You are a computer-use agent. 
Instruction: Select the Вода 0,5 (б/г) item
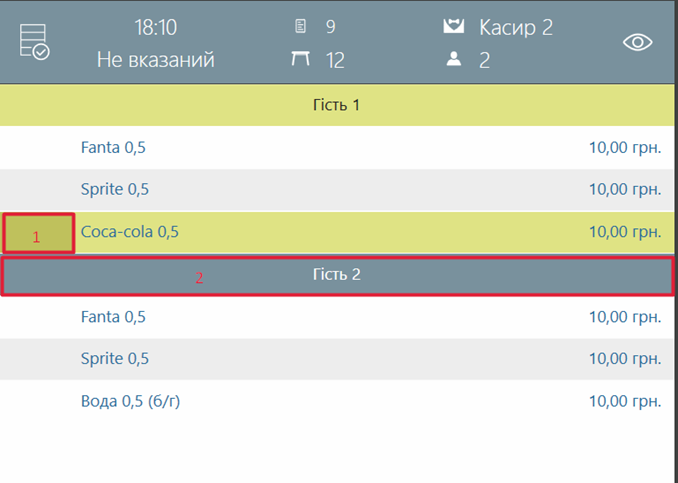coord(130,402)
